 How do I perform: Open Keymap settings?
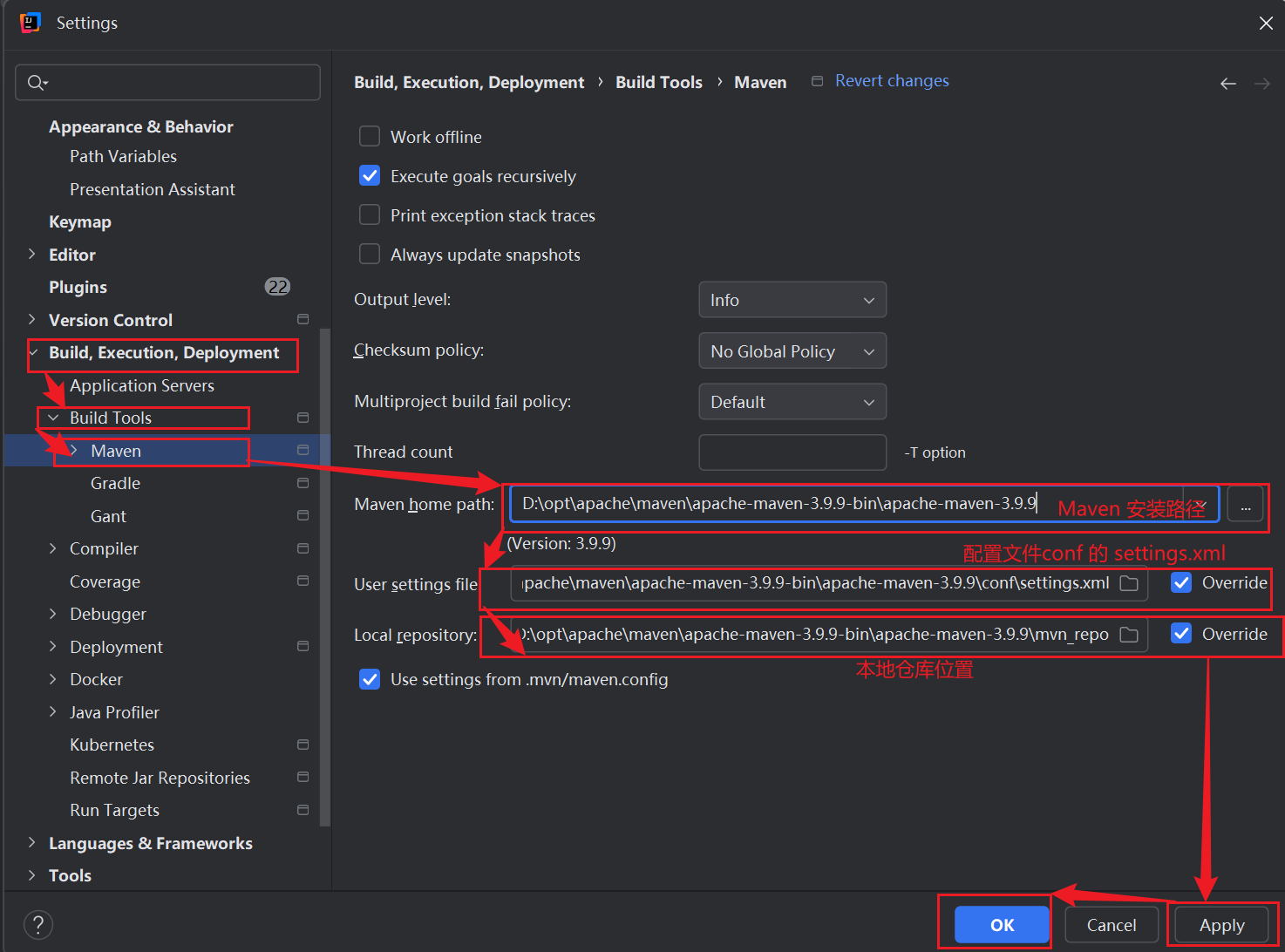point(80,221)
